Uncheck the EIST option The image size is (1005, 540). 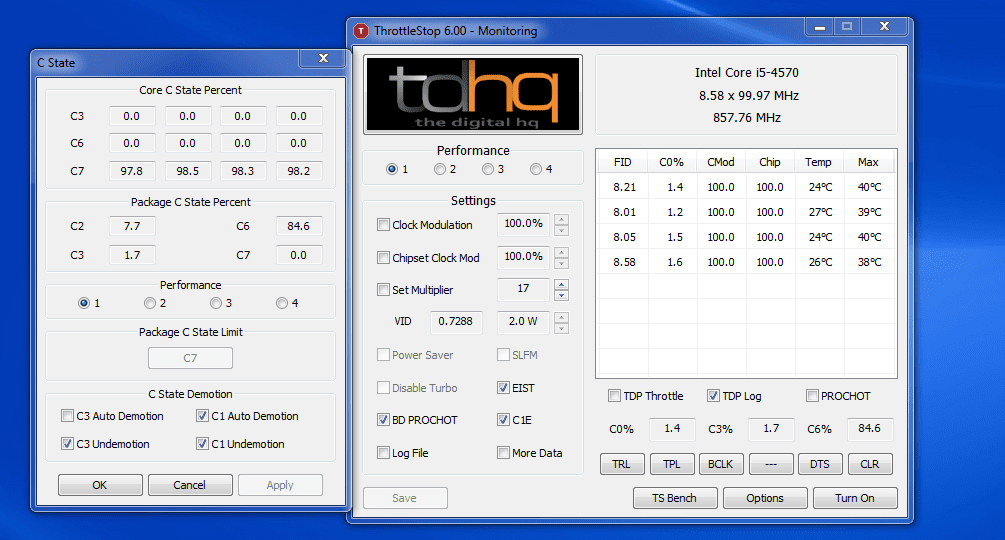coord(503,388)
